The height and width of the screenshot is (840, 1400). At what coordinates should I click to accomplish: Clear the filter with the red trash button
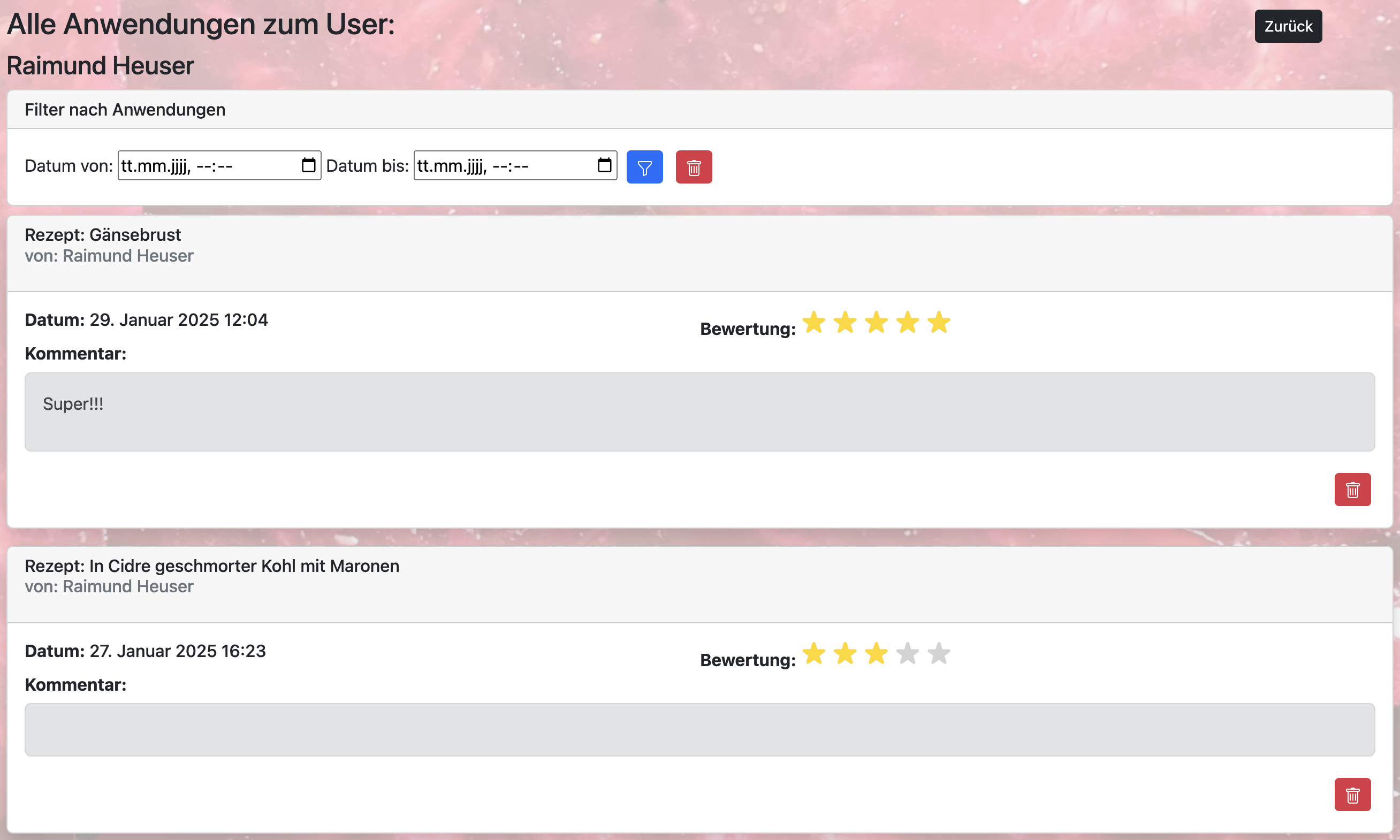click(694, 167)
